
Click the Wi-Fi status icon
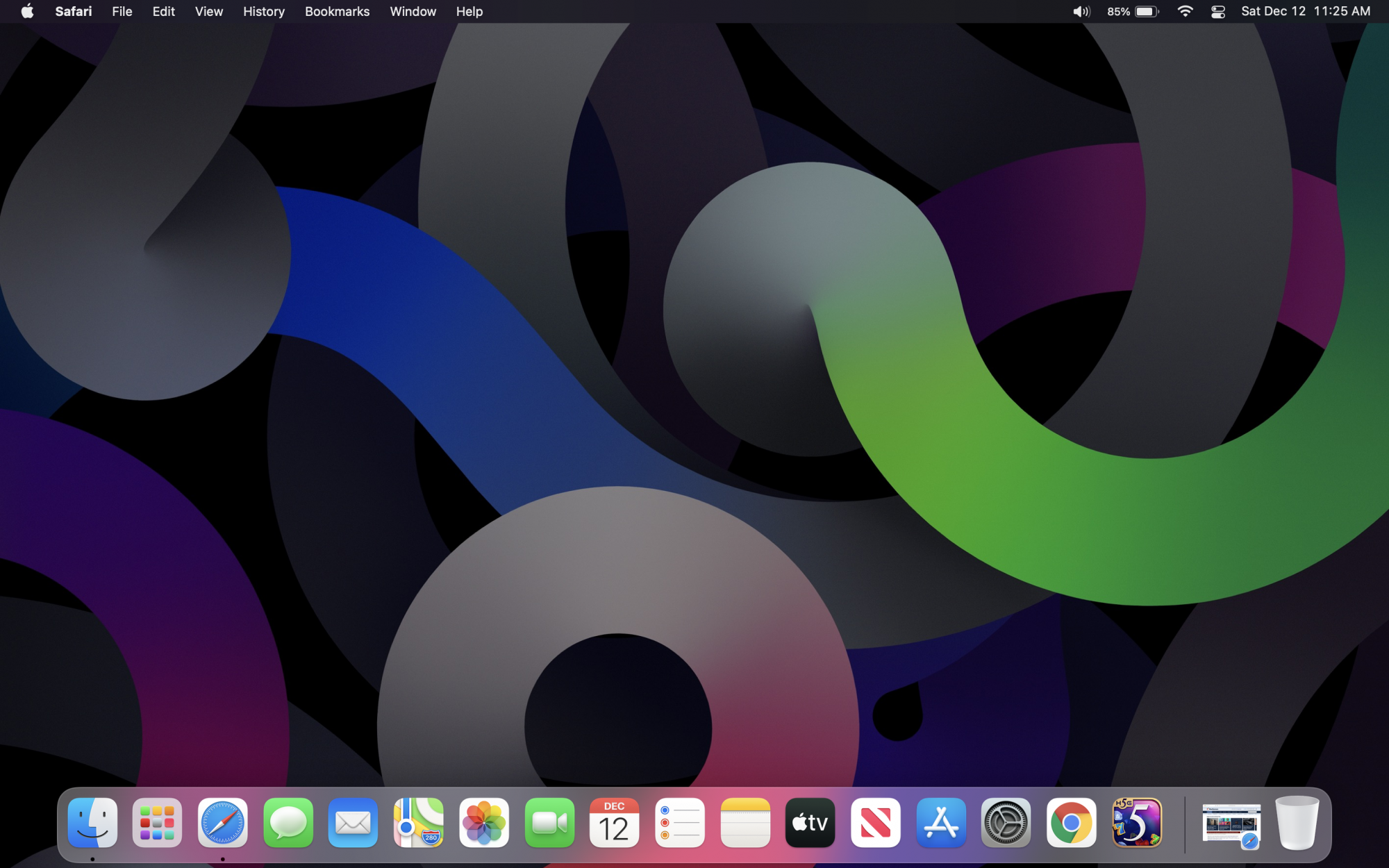[1185, 12]
